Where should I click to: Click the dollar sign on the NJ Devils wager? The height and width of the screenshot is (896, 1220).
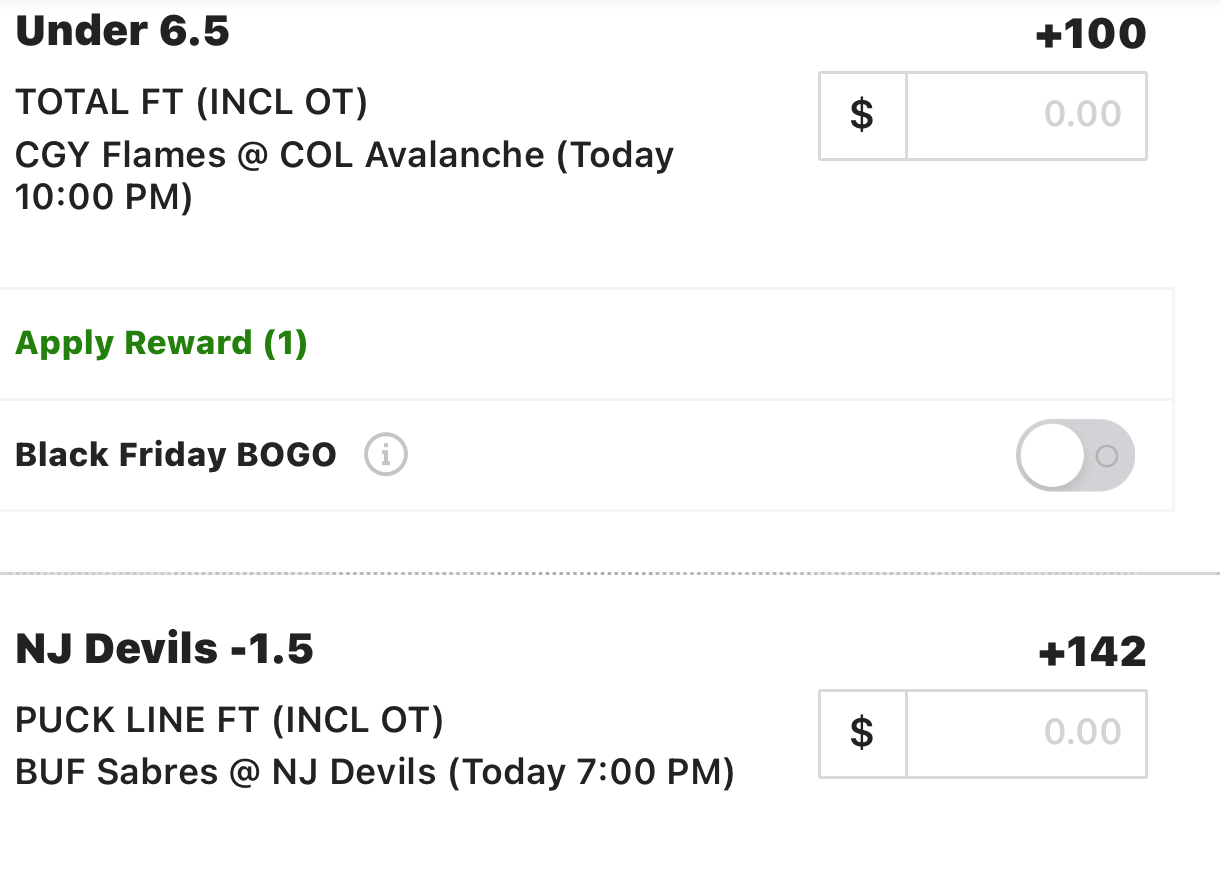tap(862, 733)
